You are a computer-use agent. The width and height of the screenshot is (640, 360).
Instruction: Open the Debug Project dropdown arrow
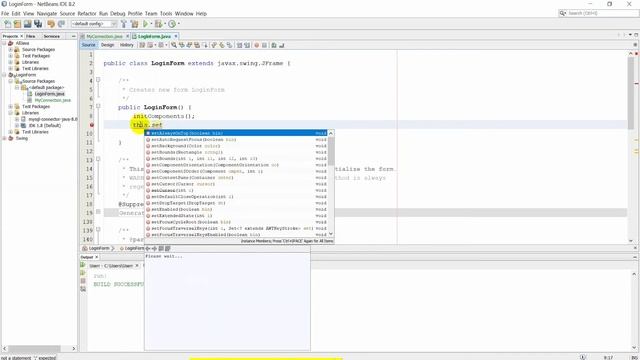click(164, 24)
